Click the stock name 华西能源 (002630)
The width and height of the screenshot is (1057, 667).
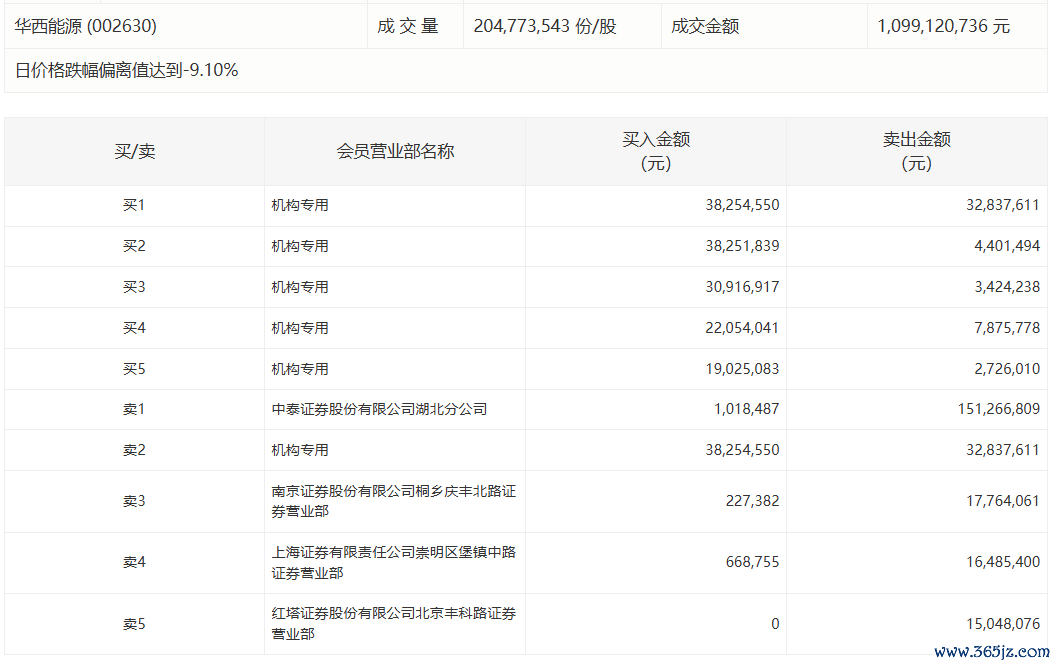coord(86,26)
